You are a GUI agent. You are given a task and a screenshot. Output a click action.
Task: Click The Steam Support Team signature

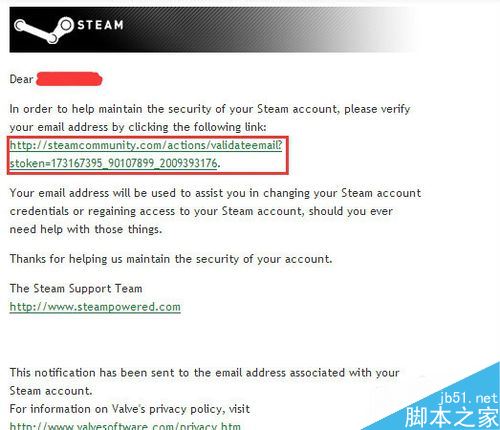pos(76,288)
